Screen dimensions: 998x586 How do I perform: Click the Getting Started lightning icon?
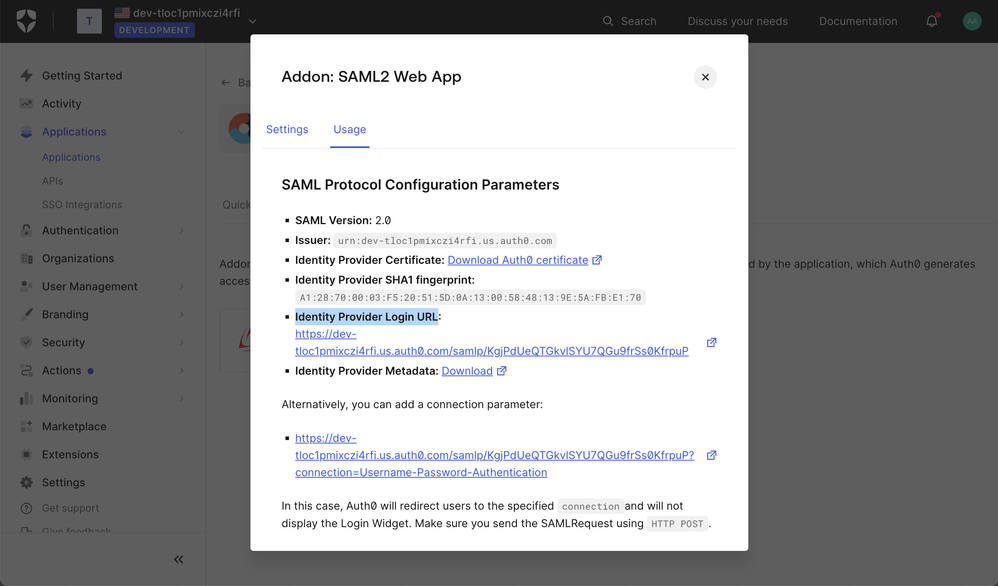tap(27, 76)
